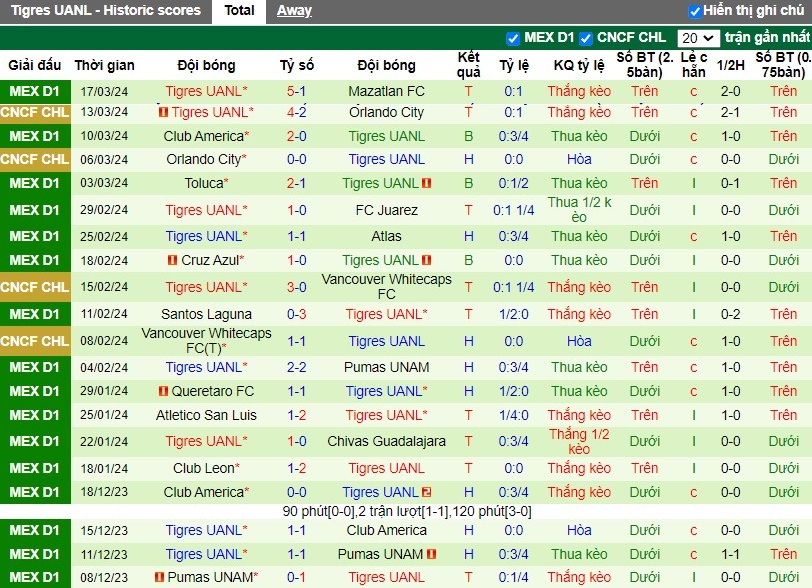
Task: Open Toluca team link
Action: [204, 183]
